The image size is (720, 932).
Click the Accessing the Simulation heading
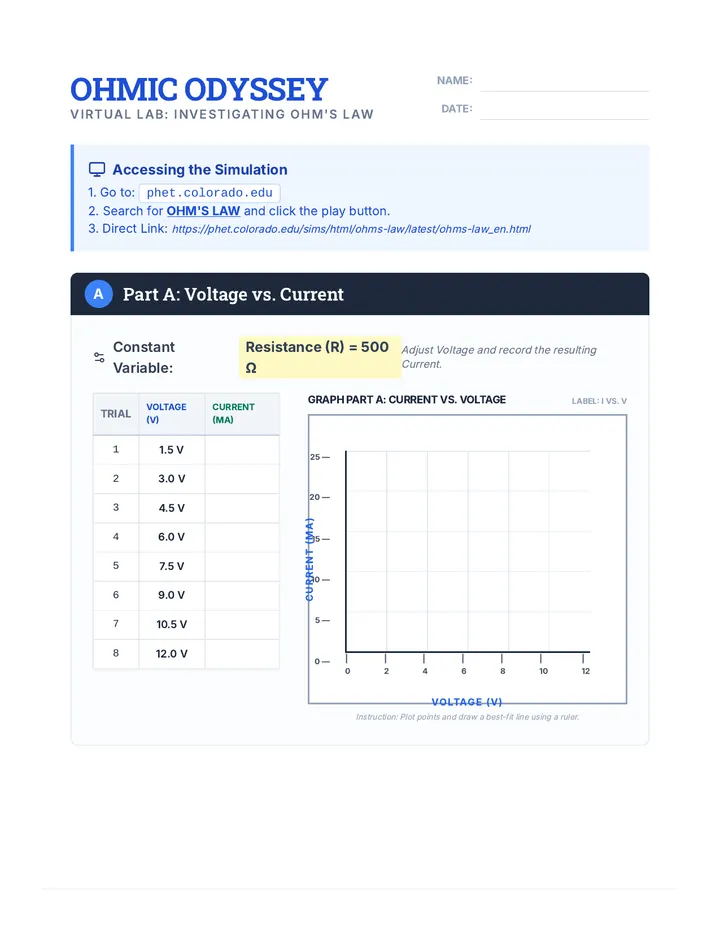click(200, 169)
